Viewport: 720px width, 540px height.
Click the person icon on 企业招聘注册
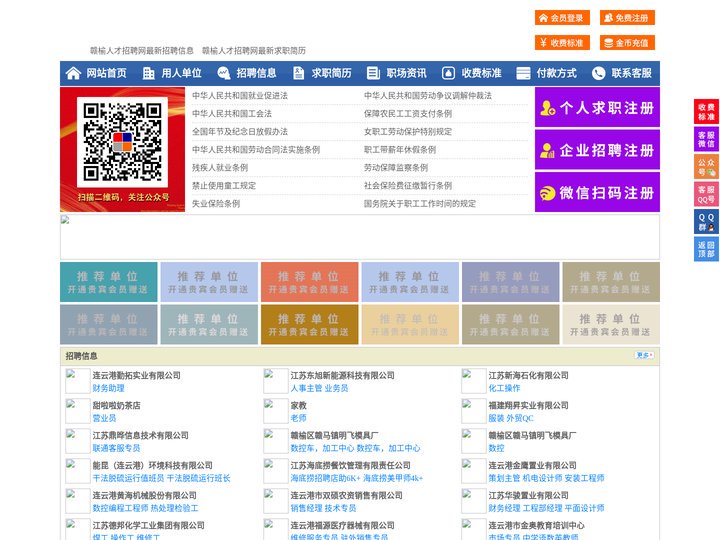[x=547, y=150]
